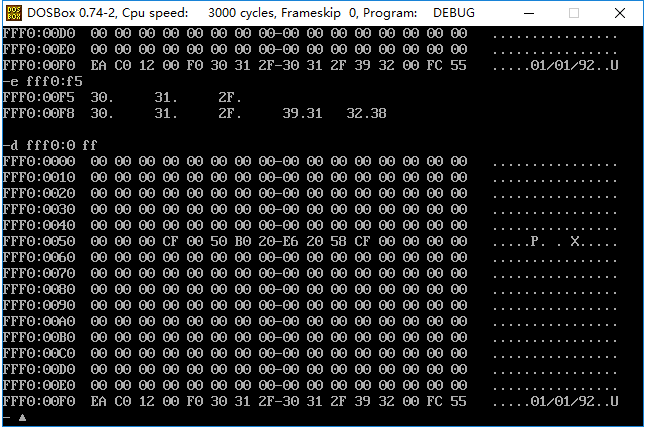Click address FFF0:0070 row
646x429 pixels.
(x=39, y=274)
